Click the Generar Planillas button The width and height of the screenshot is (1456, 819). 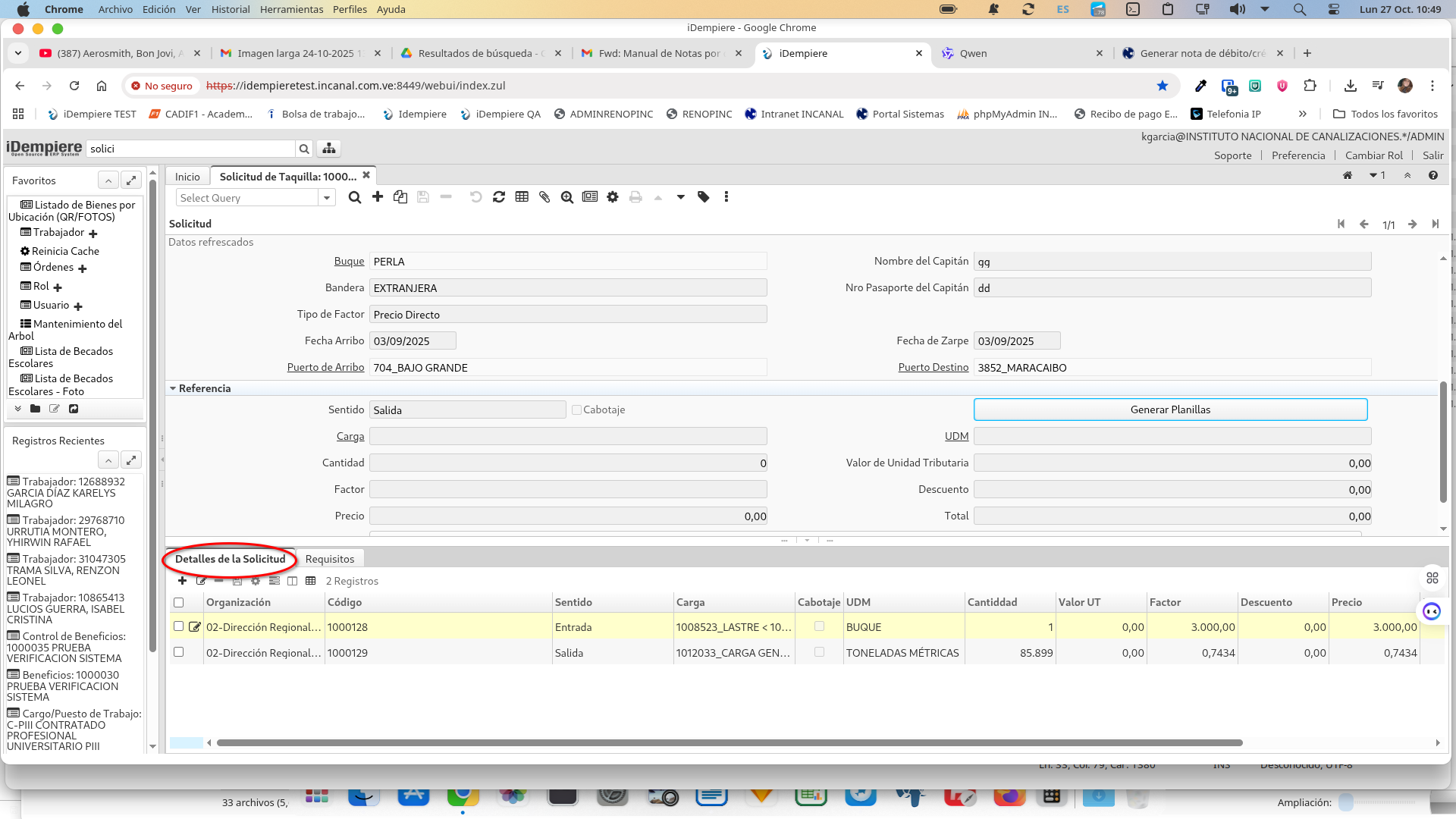1169,409
